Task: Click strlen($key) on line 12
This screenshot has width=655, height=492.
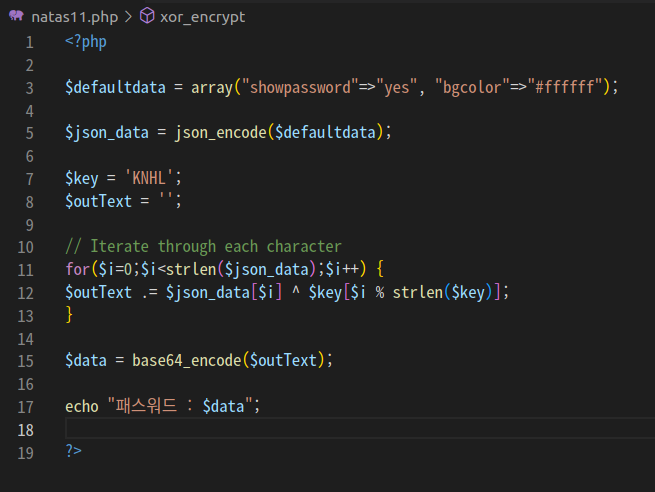Action: click(443, 292)
